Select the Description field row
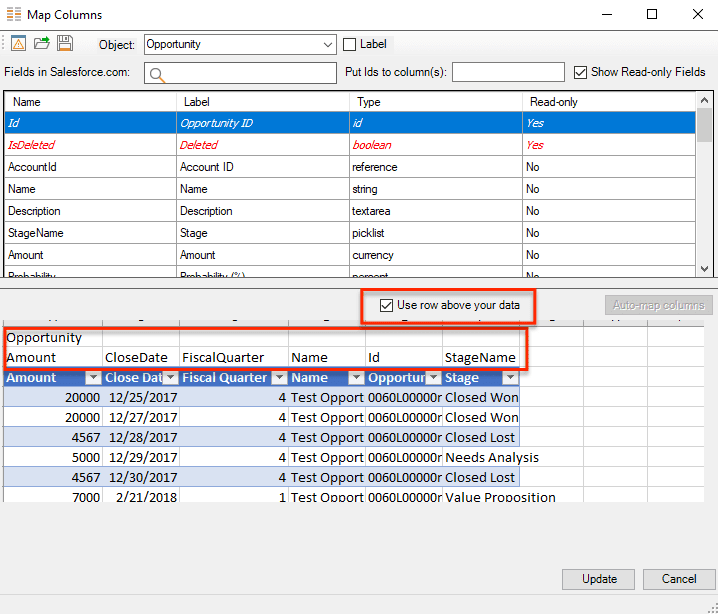This screenshot has width=718, height=614. pos(350,211)
